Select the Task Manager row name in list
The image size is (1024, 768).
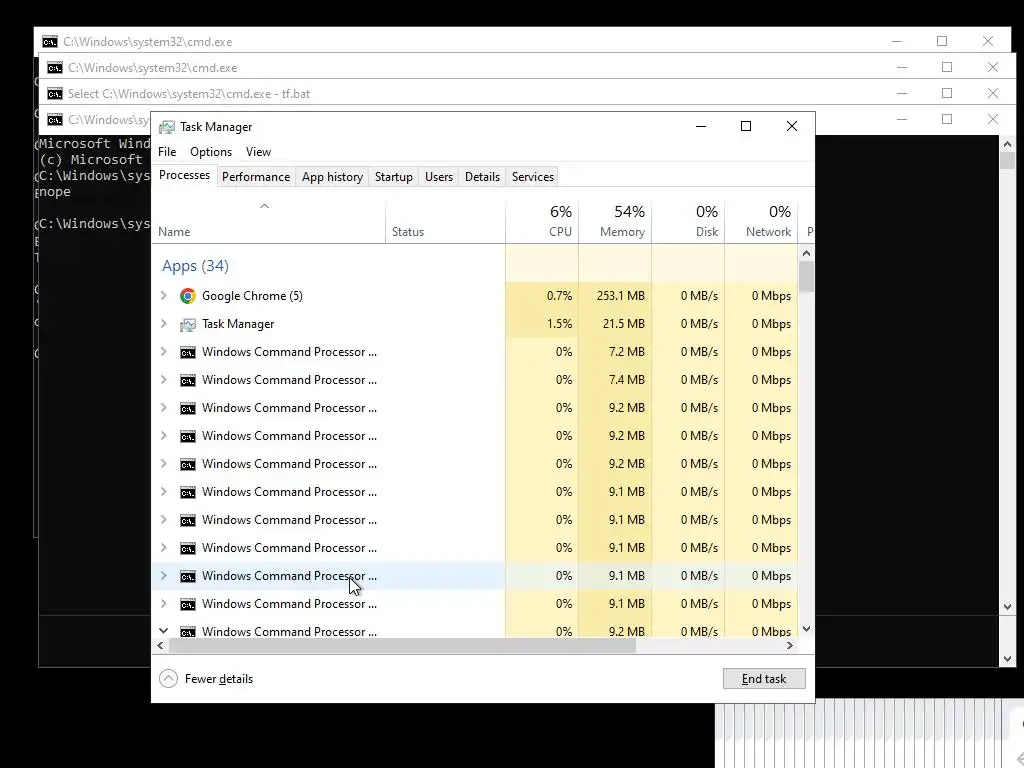(238, 324)
